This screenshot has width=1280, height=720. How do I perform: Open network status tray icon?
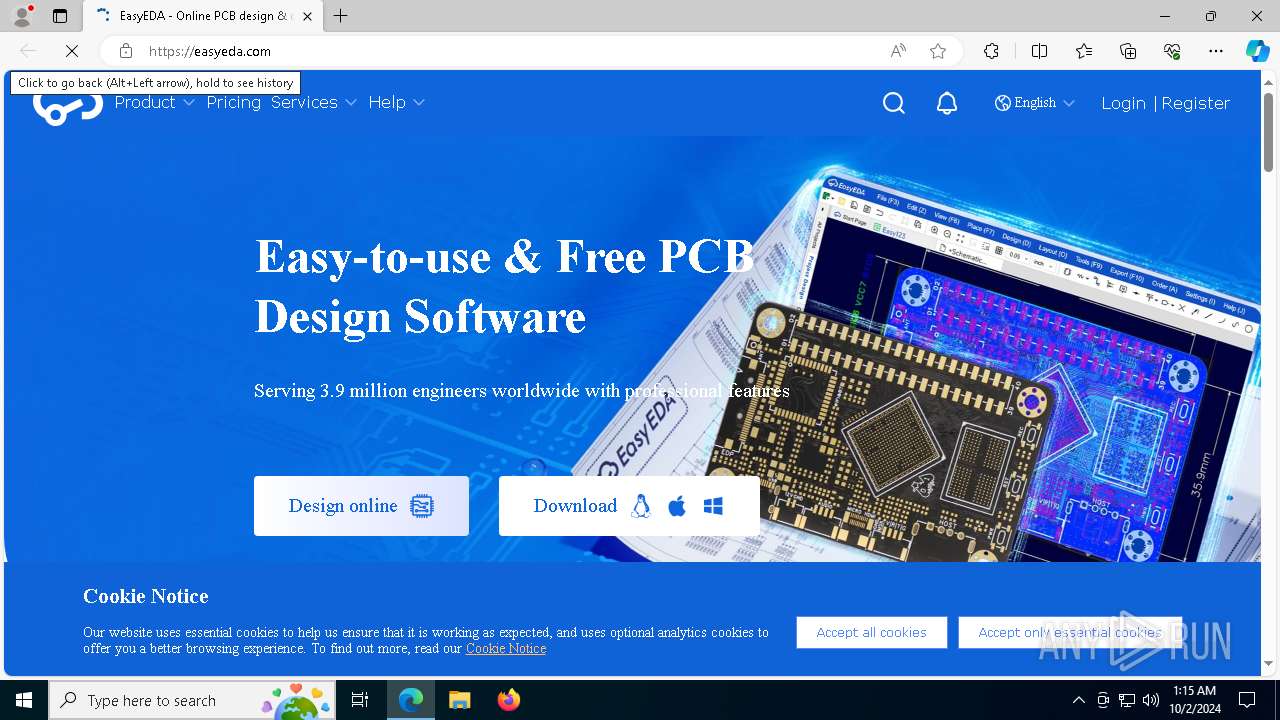point(1127,700)
